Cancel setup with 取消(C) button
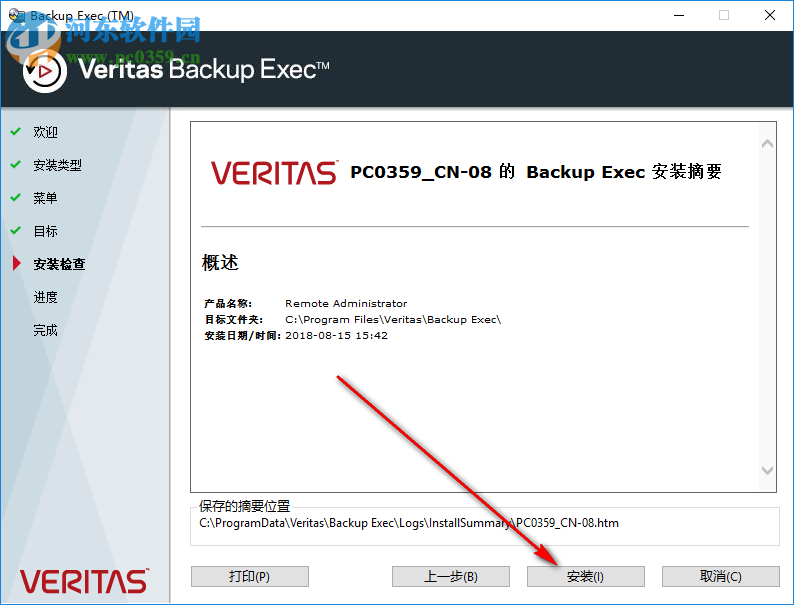Image resolution: width=794 pixels, height=605 pixels. tap(721, 576)
